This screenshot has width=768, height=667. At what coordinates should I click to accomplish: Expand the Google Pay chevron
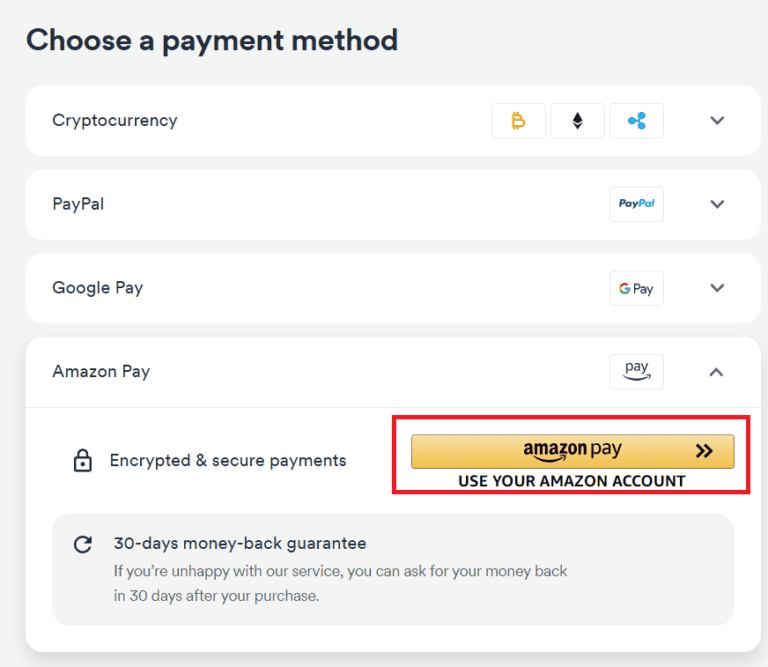(x=716, y=288)
